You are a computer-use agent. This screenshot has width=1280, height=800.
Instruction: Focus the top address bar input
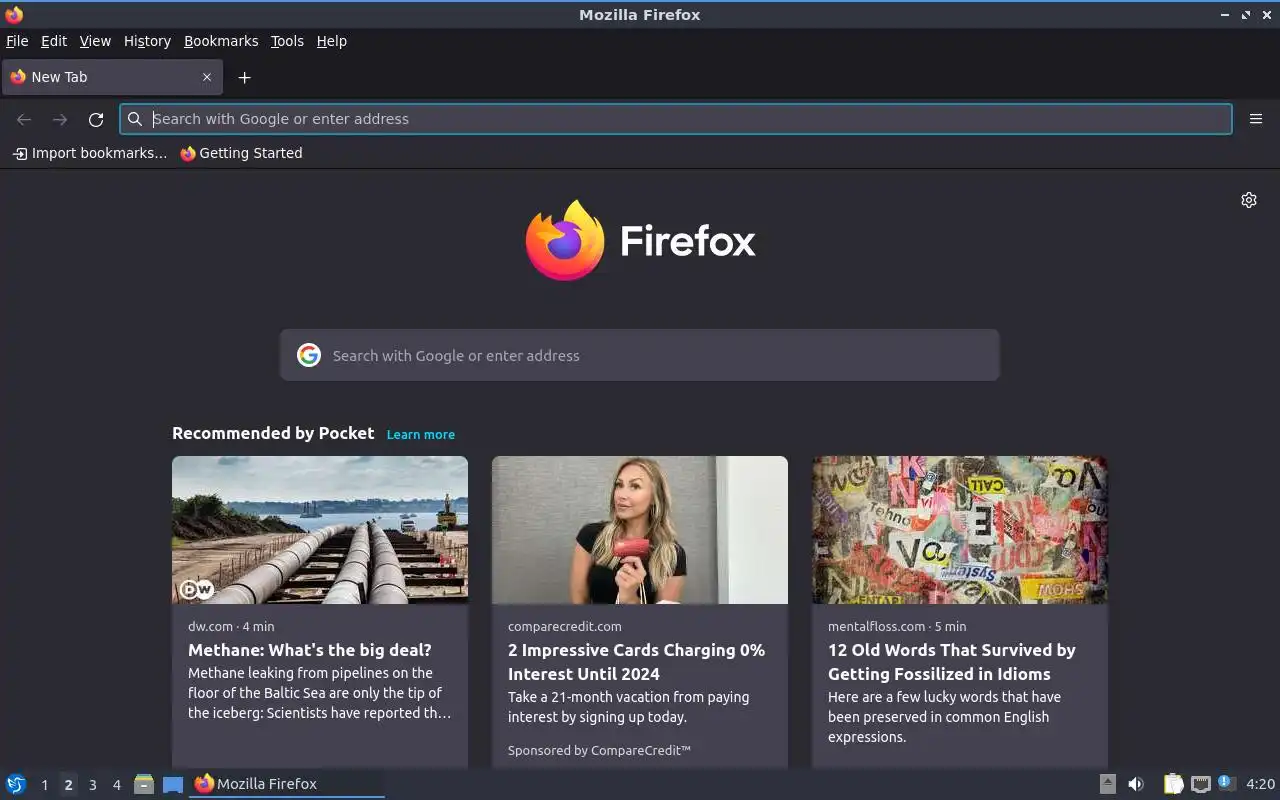(x=676, y=119)
